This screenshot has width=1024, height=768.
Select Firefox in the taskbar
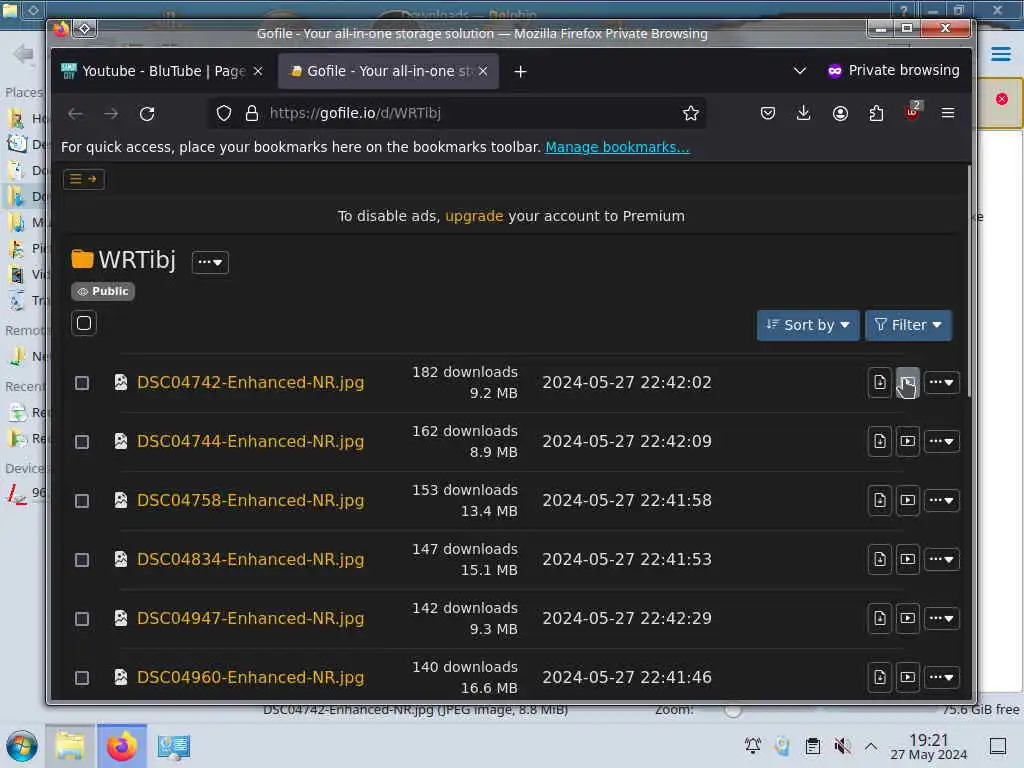pos(122,746)
